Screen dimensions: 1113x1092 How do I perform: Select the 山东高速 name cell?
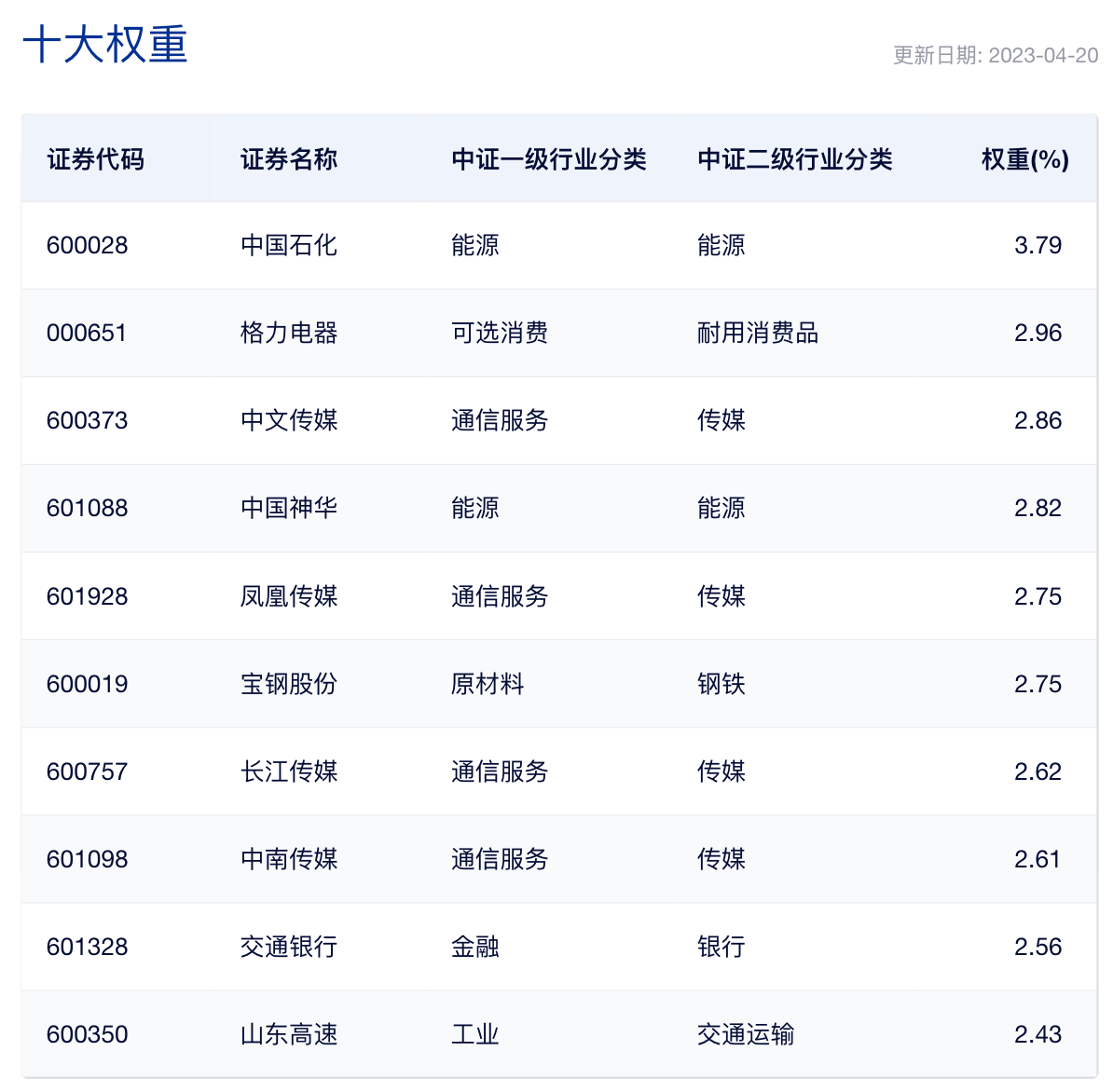pyautogui.click(x=289, y=1034)
